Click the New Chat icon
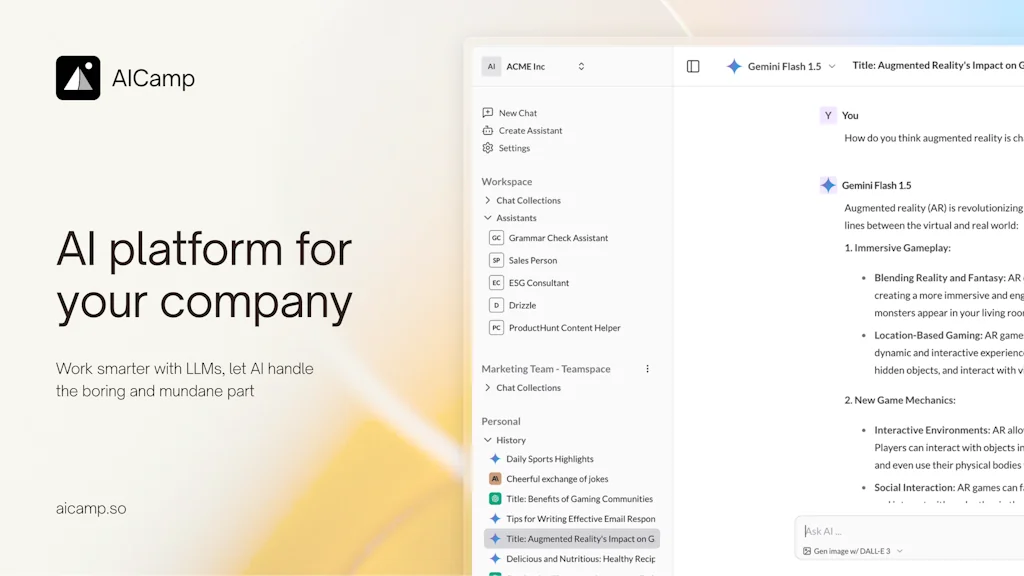The width and height of the screenshot is (1024, 576). point(488,112)
